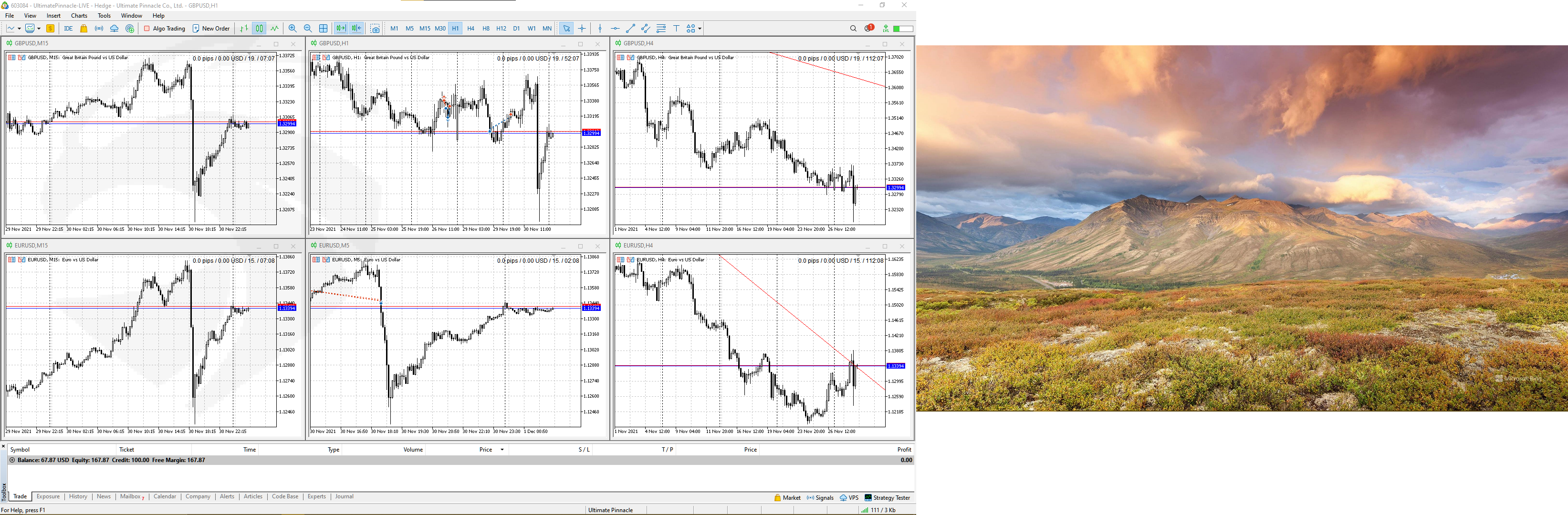The image size is (1568, 515).
Task: Toggle chart auto scroll button
Action: click(x=341, y=29)
